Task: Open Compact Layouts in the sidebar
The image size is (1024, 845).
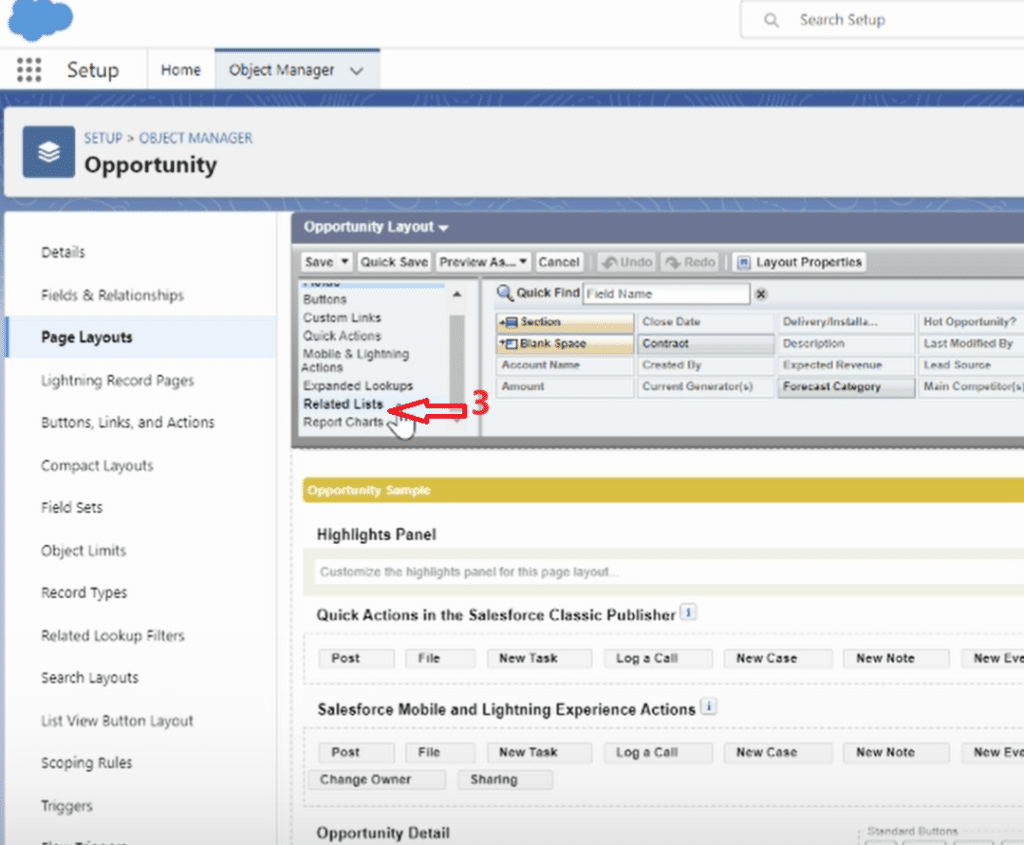Action: pos(97,466)
